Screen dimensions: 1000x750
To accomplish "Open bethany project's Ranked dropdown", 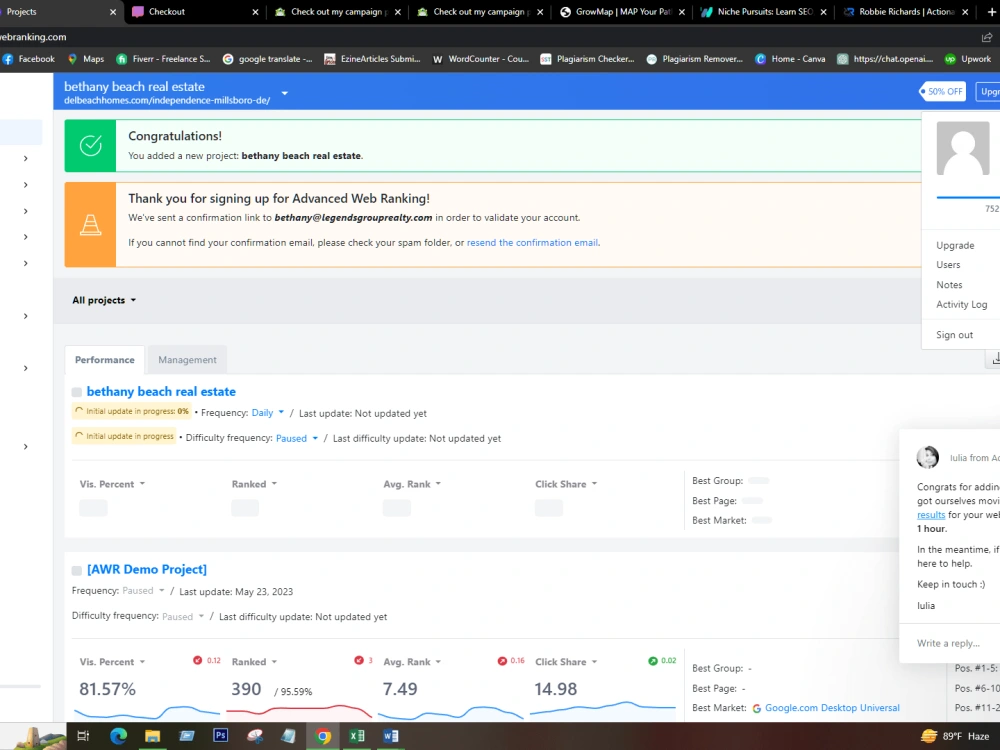I will pyautogui.click(x=254, y=484).
